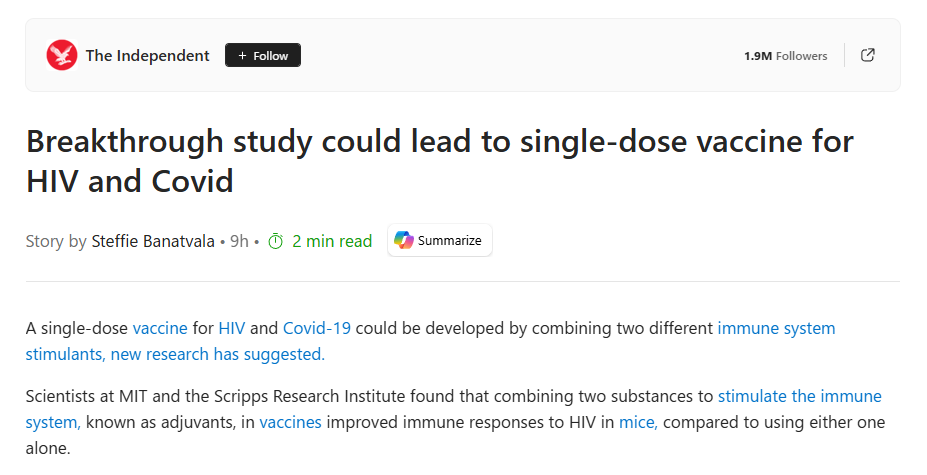Viewport: 927px width, 475px height.
Task: Follow the "mice" hyperlink
Action: coord(638,423)
